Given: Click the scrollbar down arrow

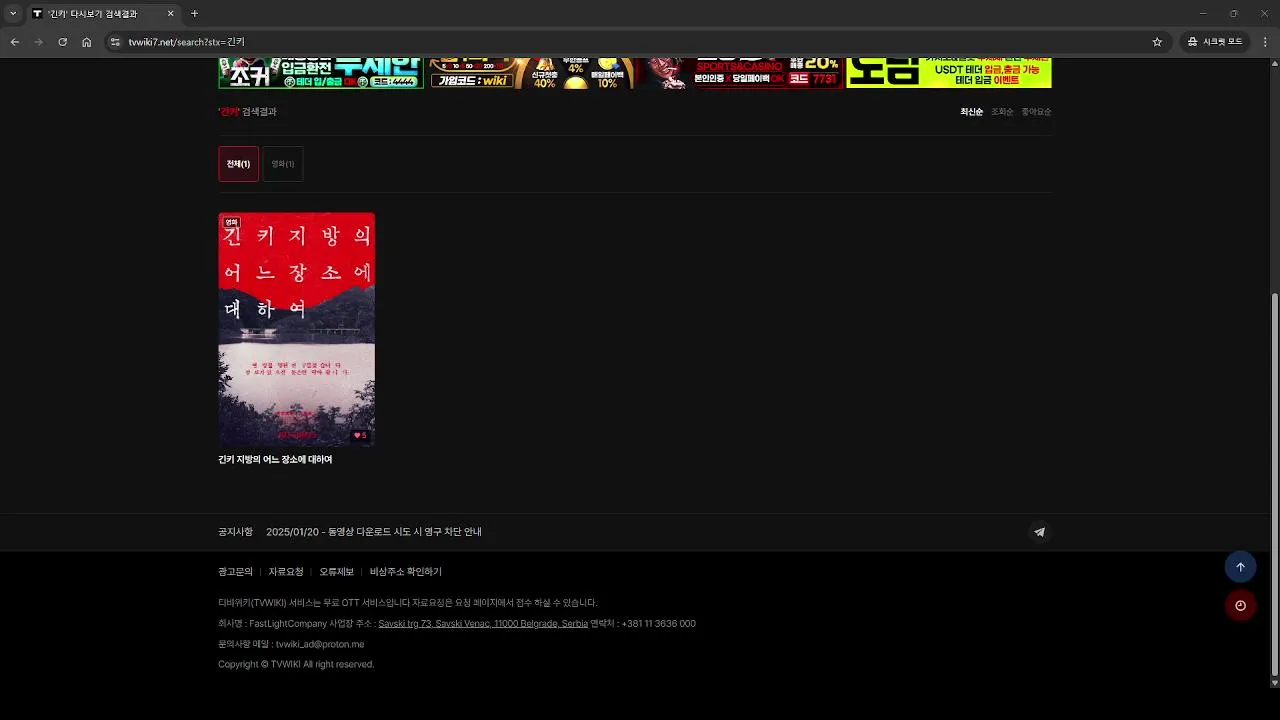Looking at the screenshot, I should 1274,683.
